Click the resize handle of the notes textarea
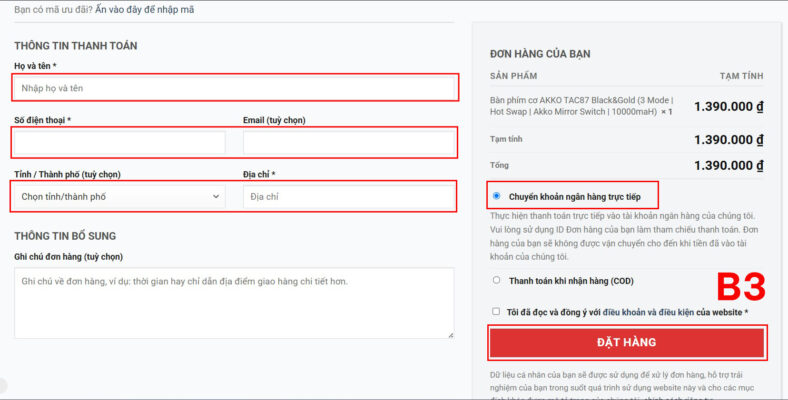Viewport: 788px width, 400px height. [449, 334]
